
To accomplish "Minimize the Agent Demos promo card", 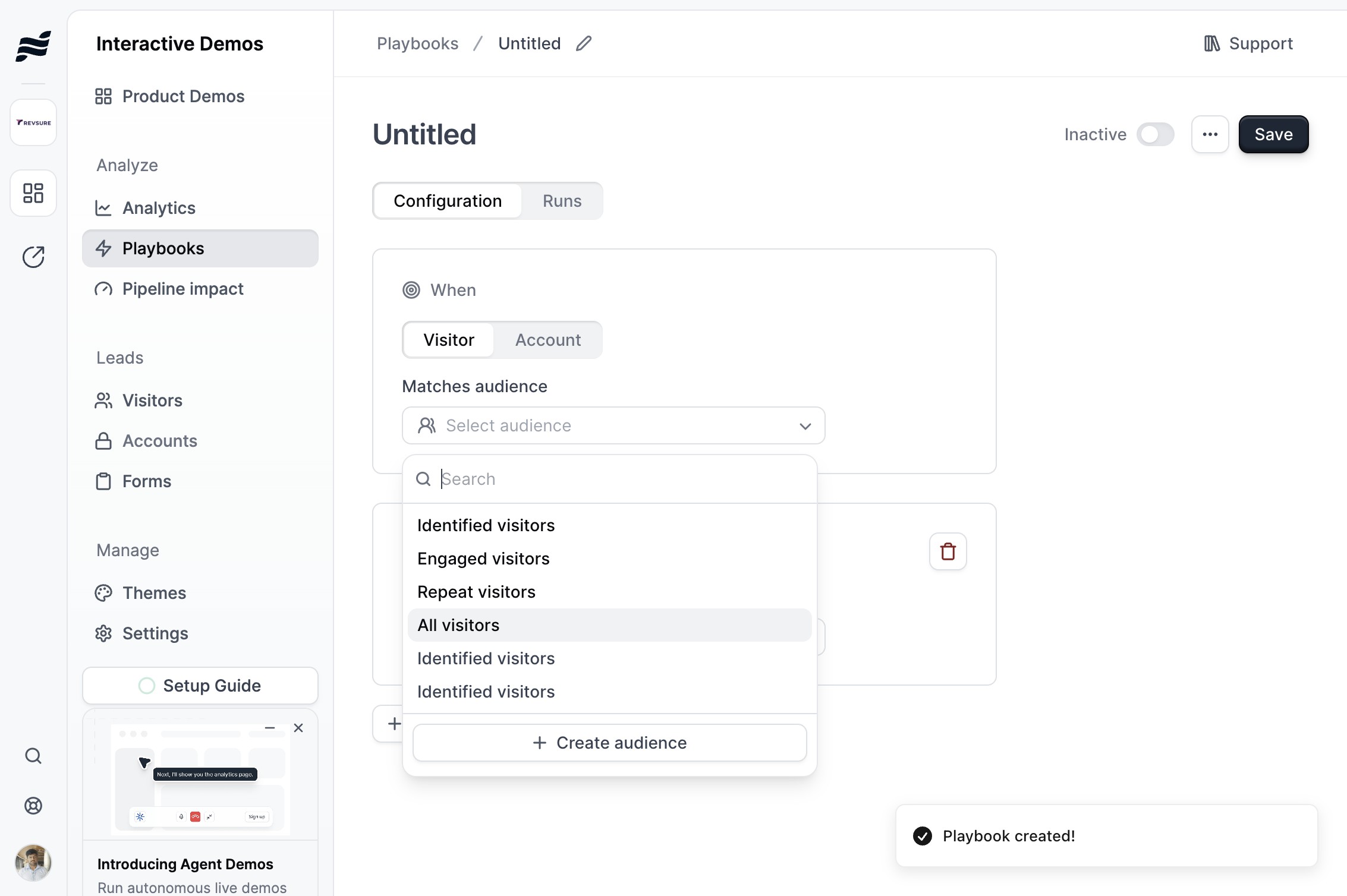I will [x=270, y=728].
